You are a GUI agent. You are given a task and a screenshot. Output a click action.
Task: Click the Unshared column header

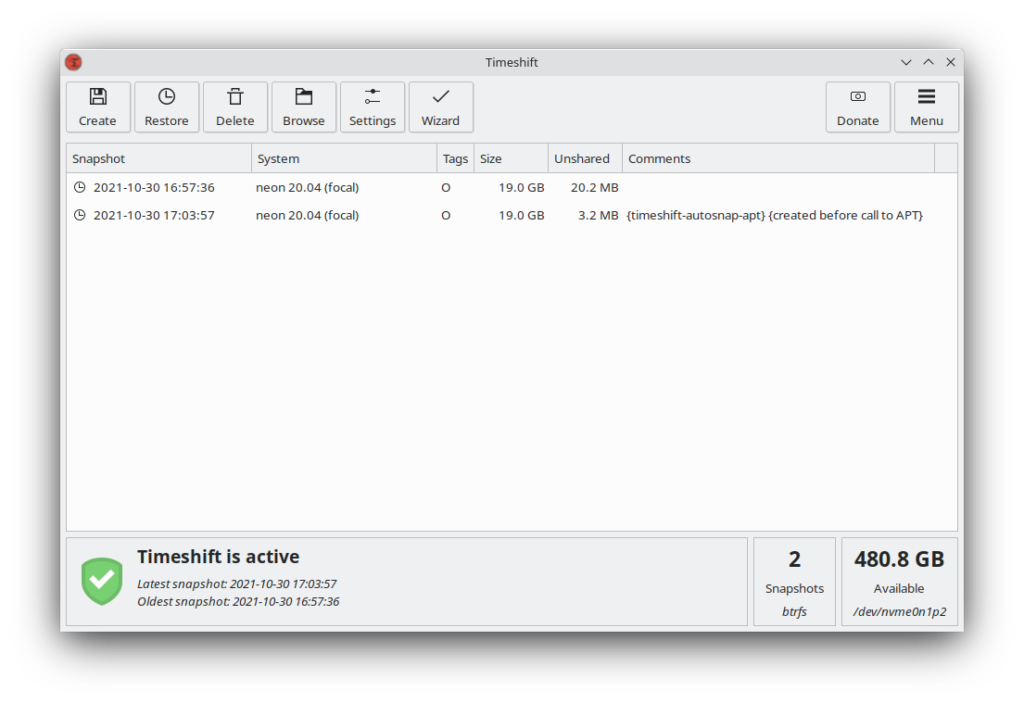point(586,159)
